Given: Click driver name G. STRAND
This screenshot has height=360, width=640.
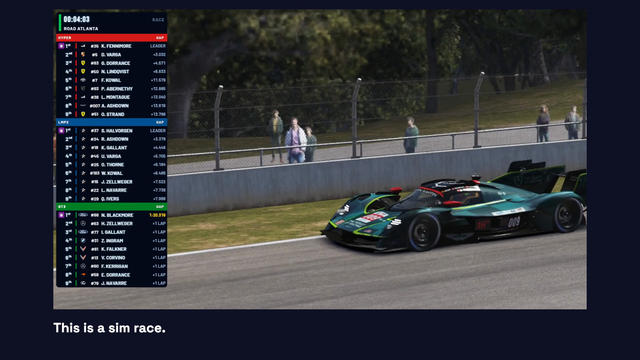Looking at the screenshot, I should tap(113, 114).
